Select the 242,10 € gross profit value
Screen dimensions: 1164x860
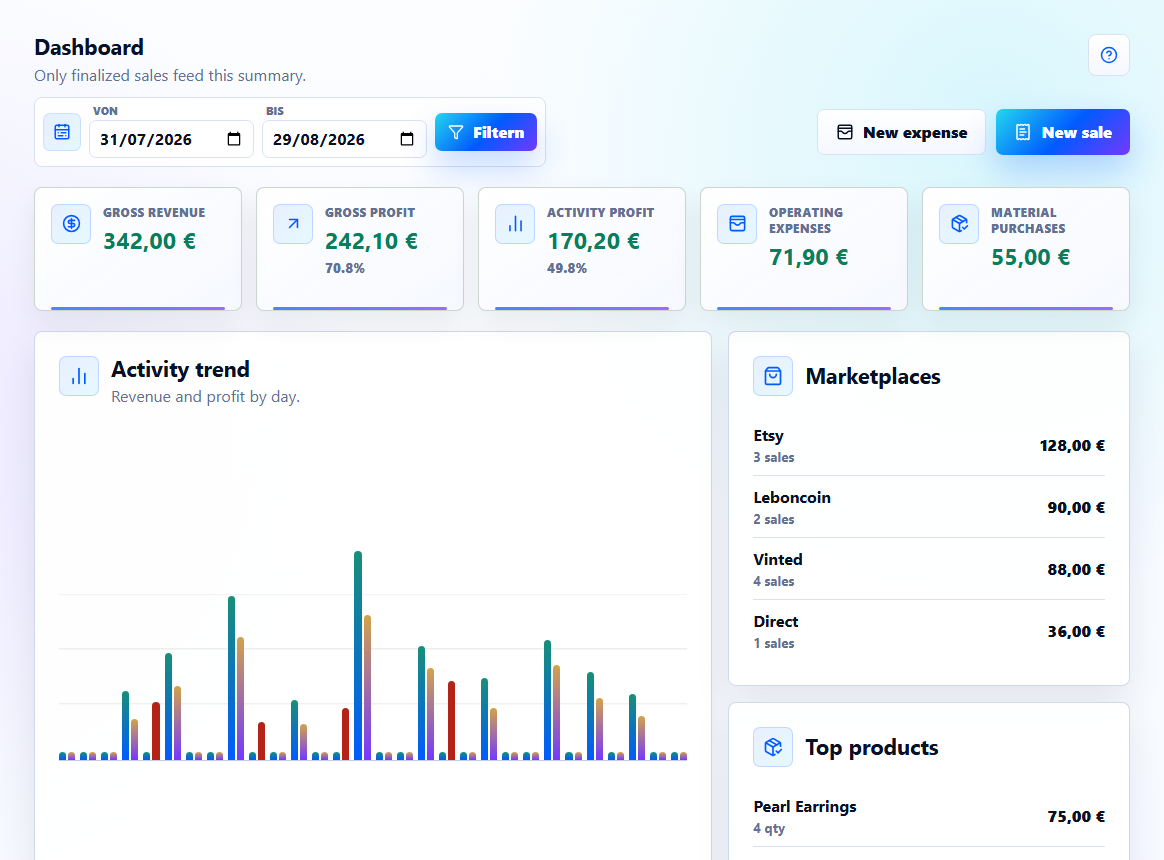pyautogui.click(x=371, y=241)
